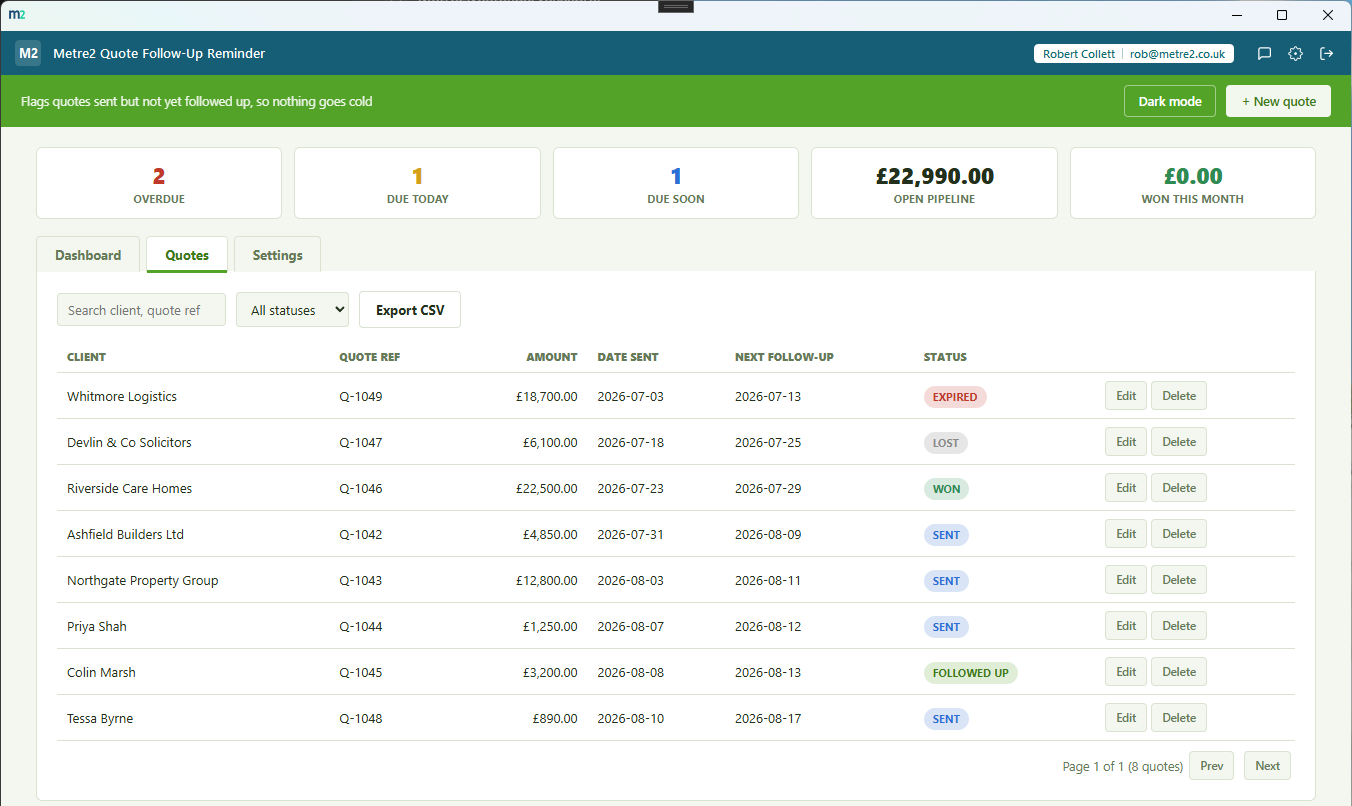Click Colin Marsh follow-up date 2026-08-13

click(x=768, y=673)
